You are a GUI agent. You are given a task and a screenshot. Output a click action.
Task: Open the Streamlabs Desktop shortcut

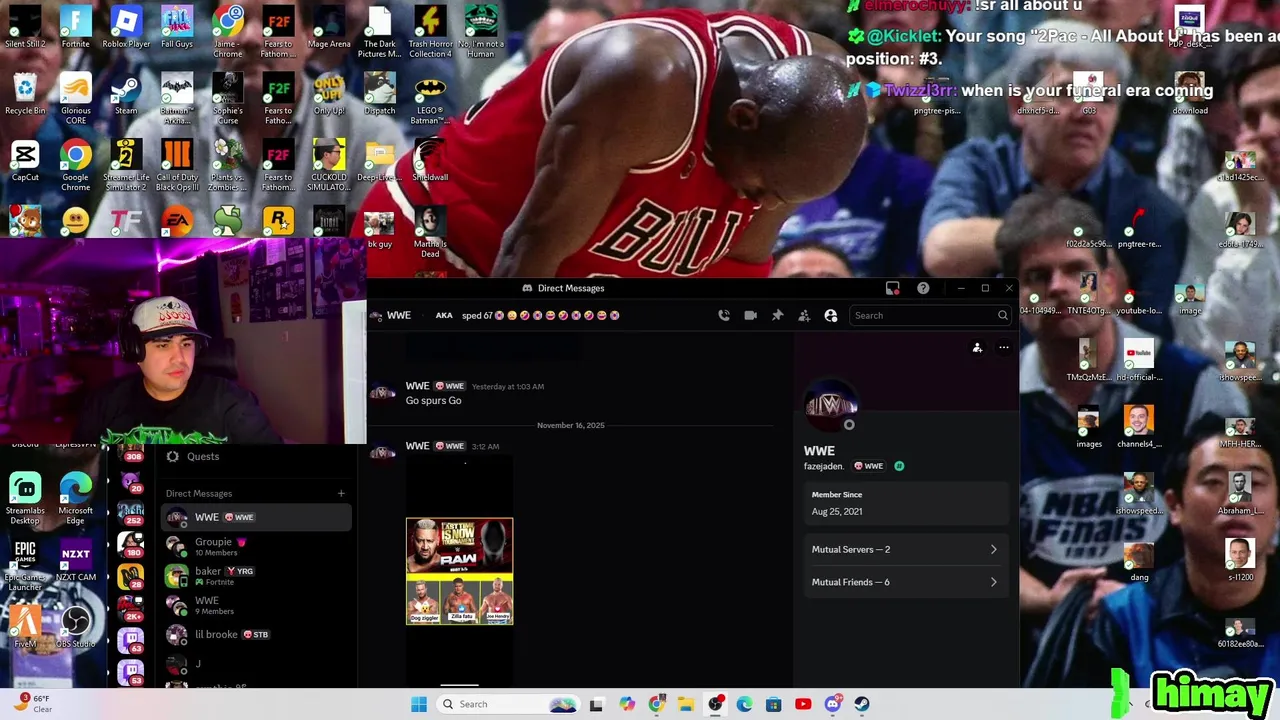tap(25, 498)
